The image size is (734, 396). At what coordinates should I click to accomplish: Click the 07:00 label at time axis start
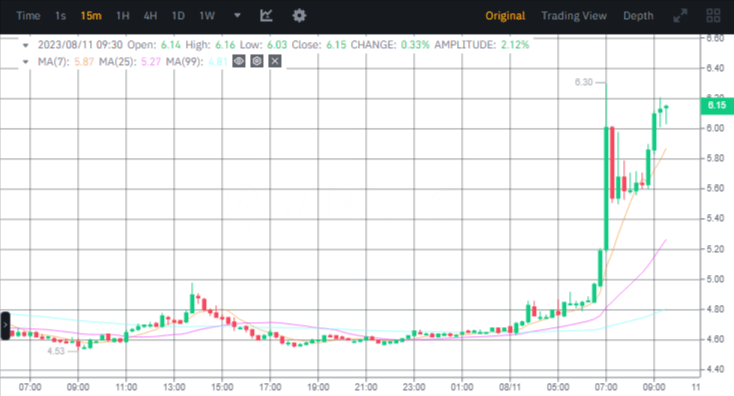pyautogui.click(x=30, y=387)
